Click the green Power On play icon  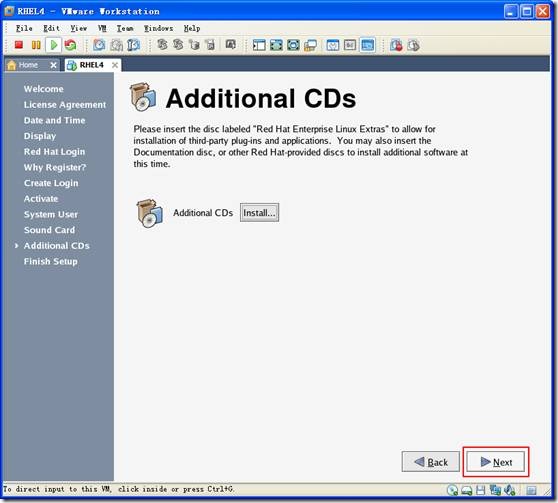pos(54,45)
